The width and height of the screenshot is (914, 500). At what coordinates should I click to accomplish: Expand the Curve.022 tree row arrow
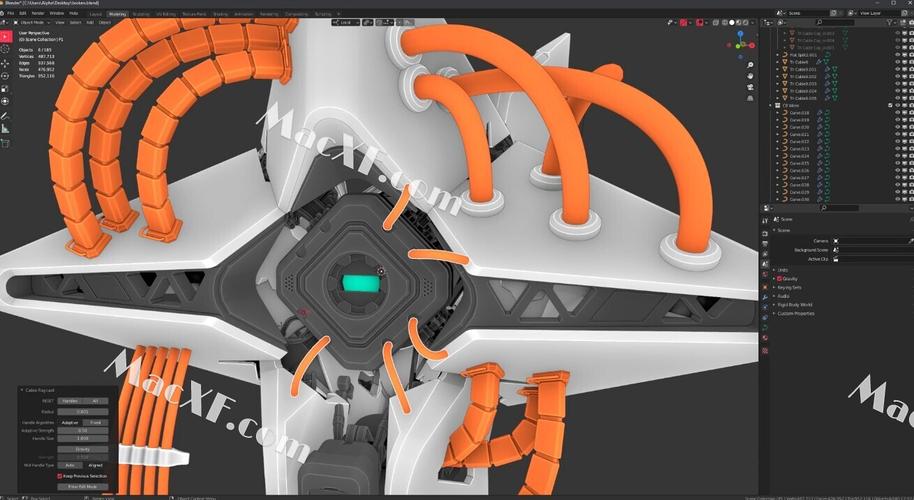(778, 142)
